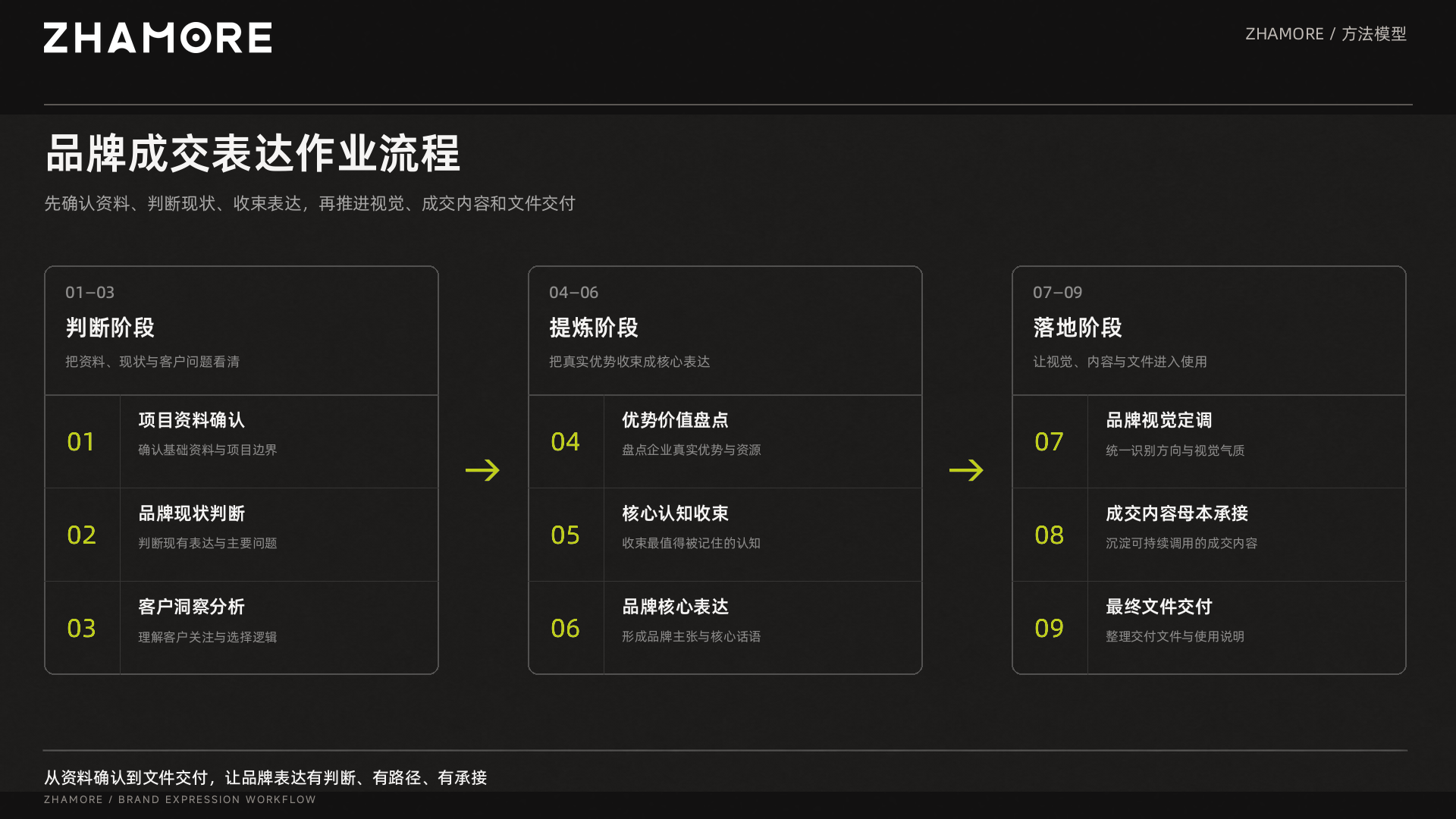Select the title 品牌成交表达作业流程
1456x819 pixels.
253,153
